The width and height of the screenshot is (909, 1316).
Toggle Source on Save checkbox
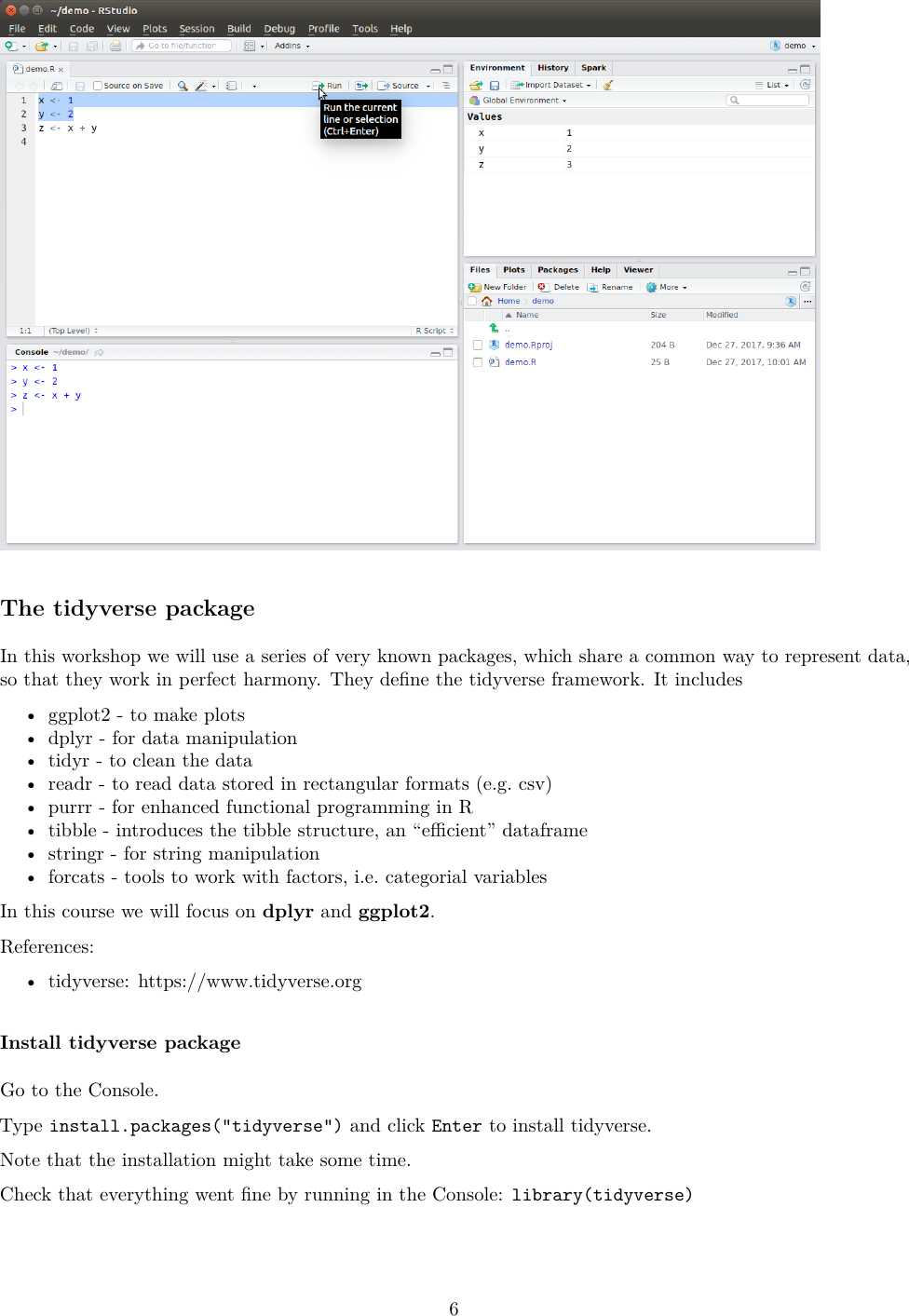[98, 86]
